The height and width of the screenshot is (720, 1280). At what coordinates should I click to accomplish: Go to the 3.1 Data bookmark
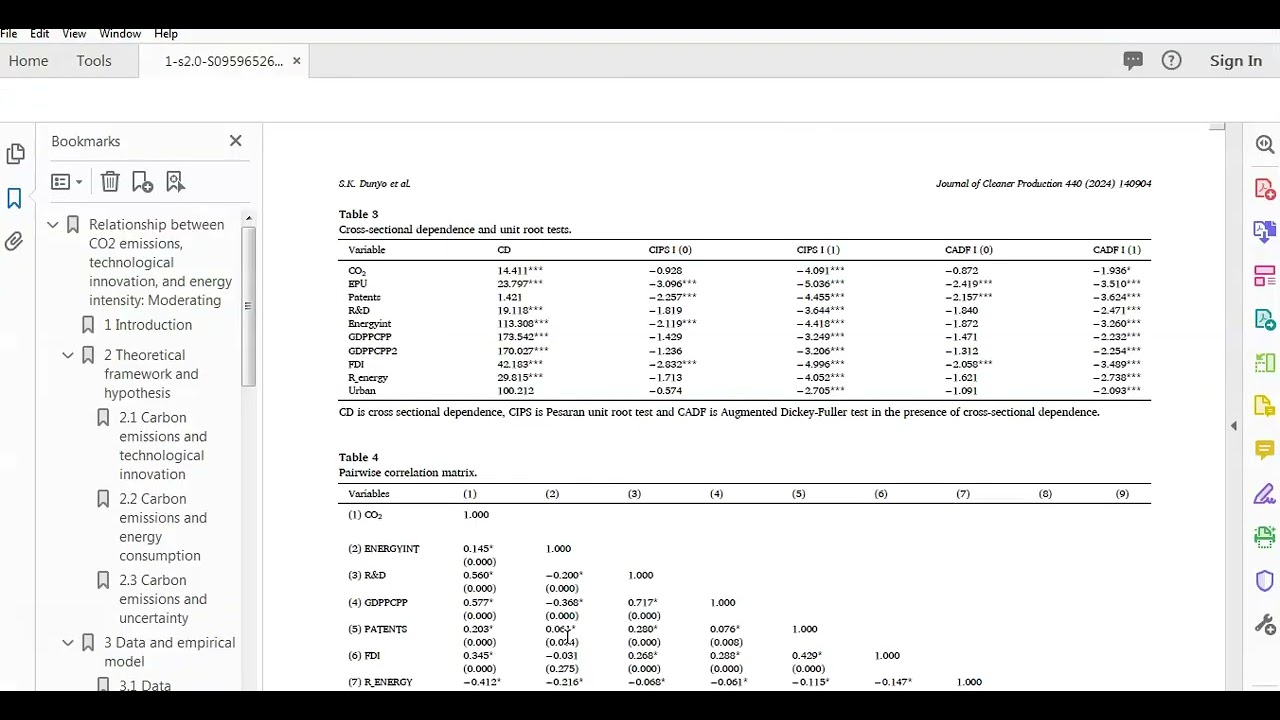pos(145,685)
